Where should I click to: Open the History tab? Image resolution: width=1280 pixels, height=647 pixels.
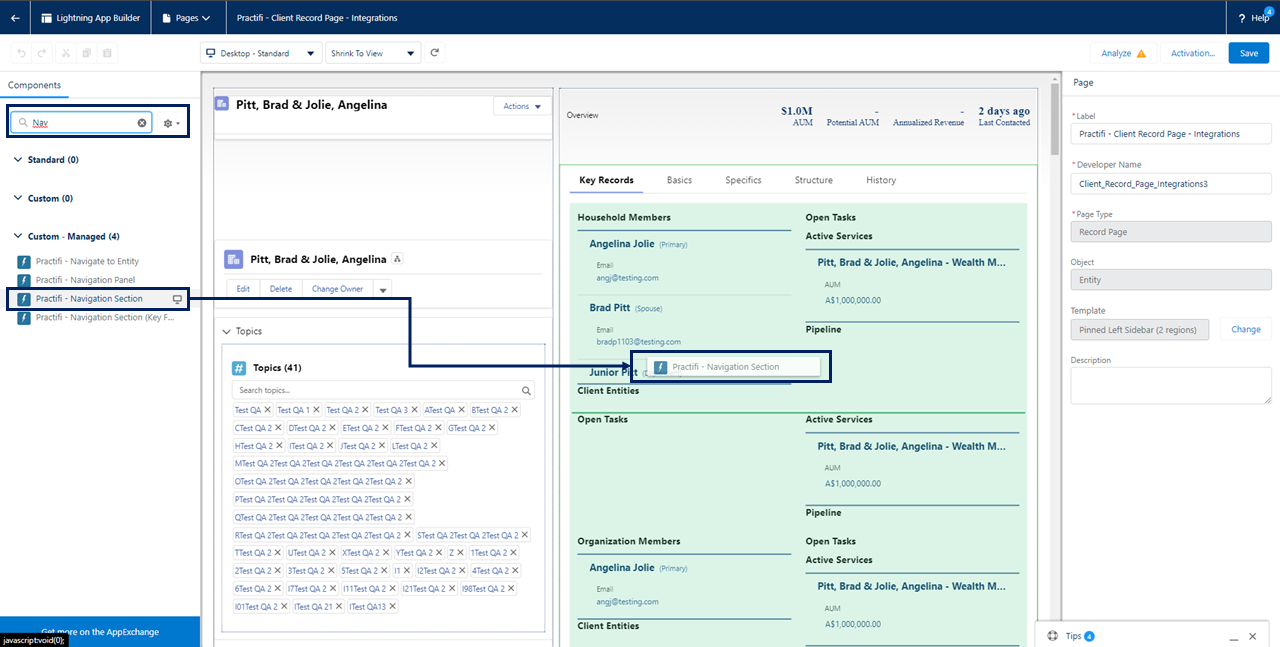[x=881, y=180]
